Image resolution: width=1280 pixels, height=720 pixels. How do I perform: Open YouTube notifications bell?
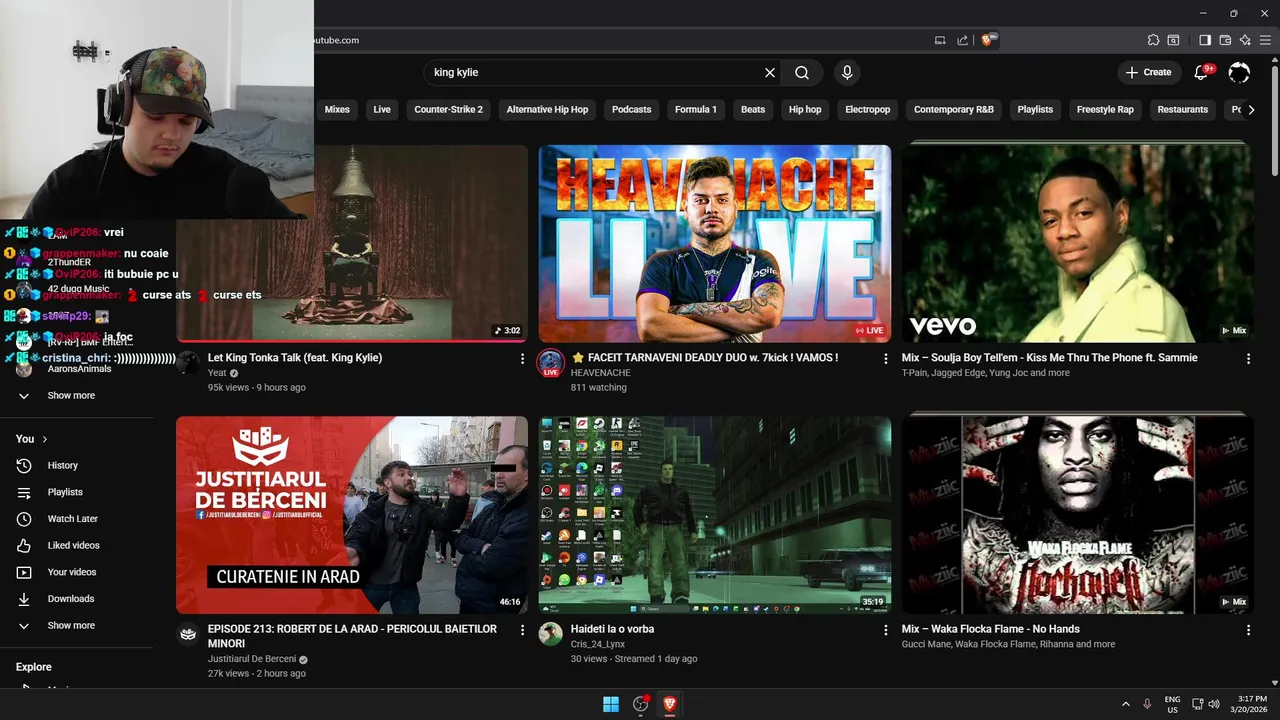tap(1203, 72)
